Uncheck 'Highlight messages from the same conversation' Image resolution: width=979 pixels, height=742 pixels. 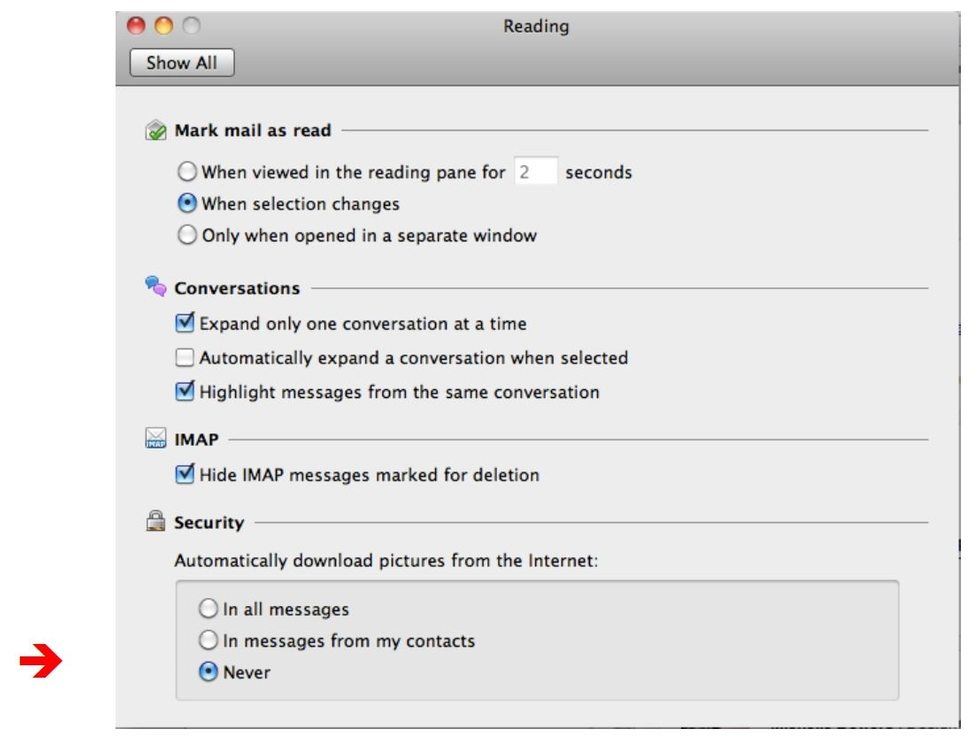point(184,392)
